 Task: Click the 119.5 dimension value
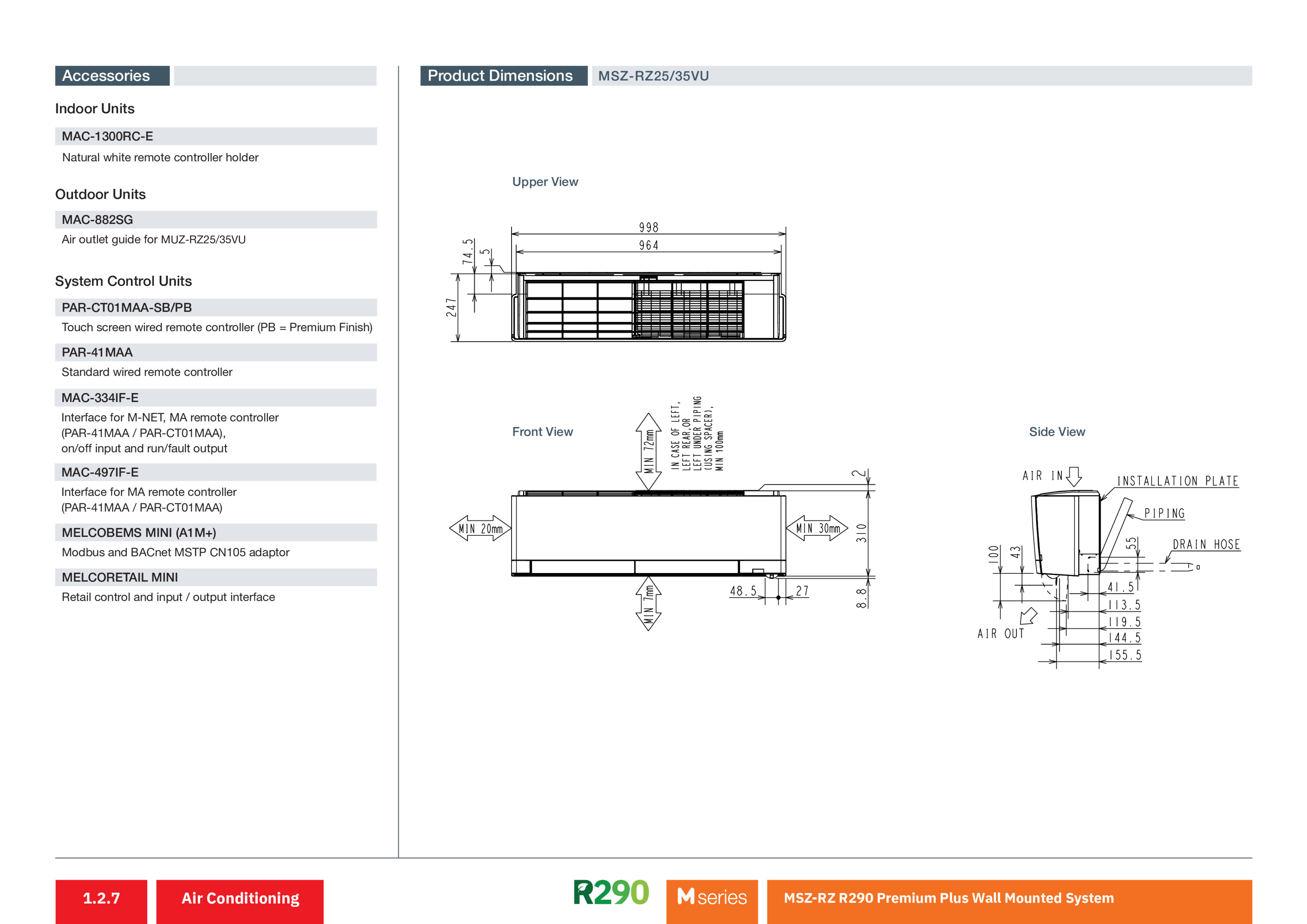[x=1125, y=622]
